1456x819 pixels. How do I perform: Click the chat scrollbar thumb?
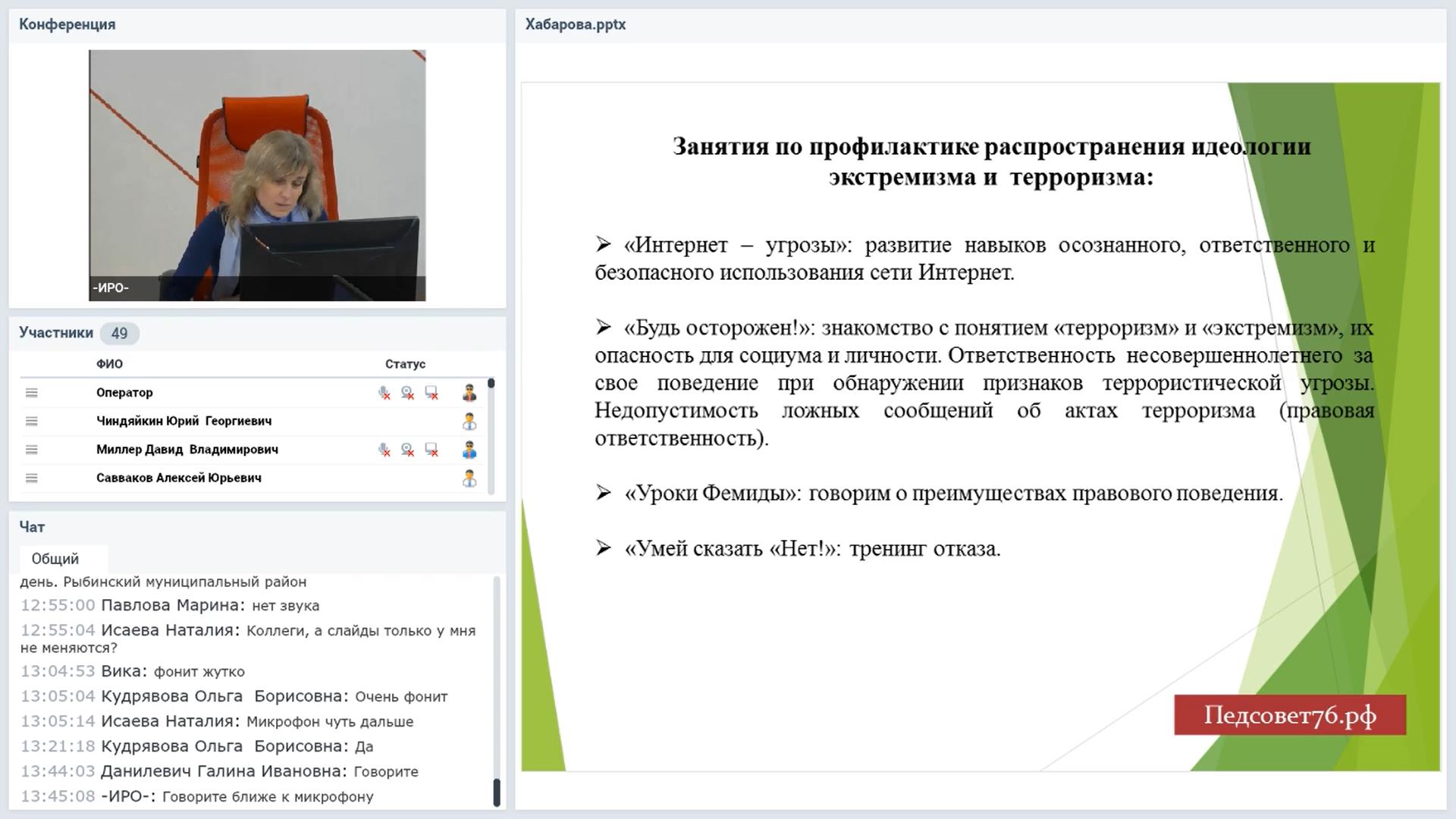pos(497,792)
